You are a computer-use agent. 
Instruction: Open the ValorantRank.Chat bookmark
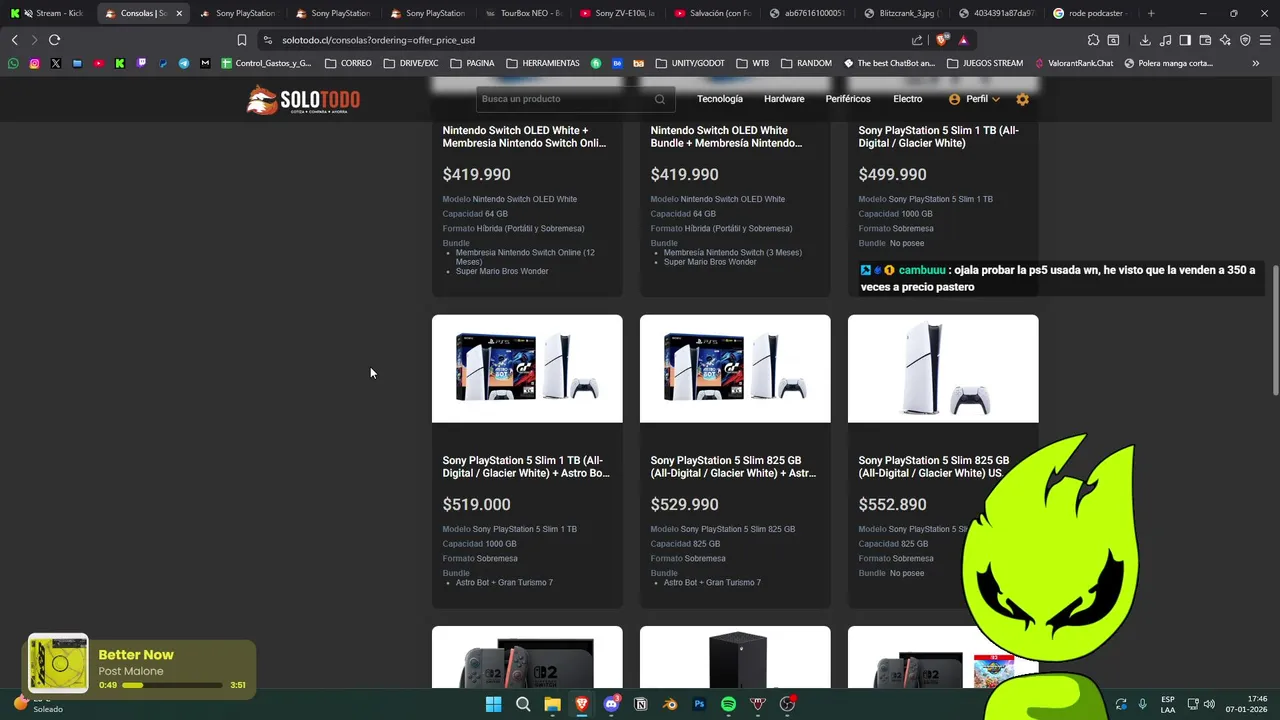coord(1073,63)
